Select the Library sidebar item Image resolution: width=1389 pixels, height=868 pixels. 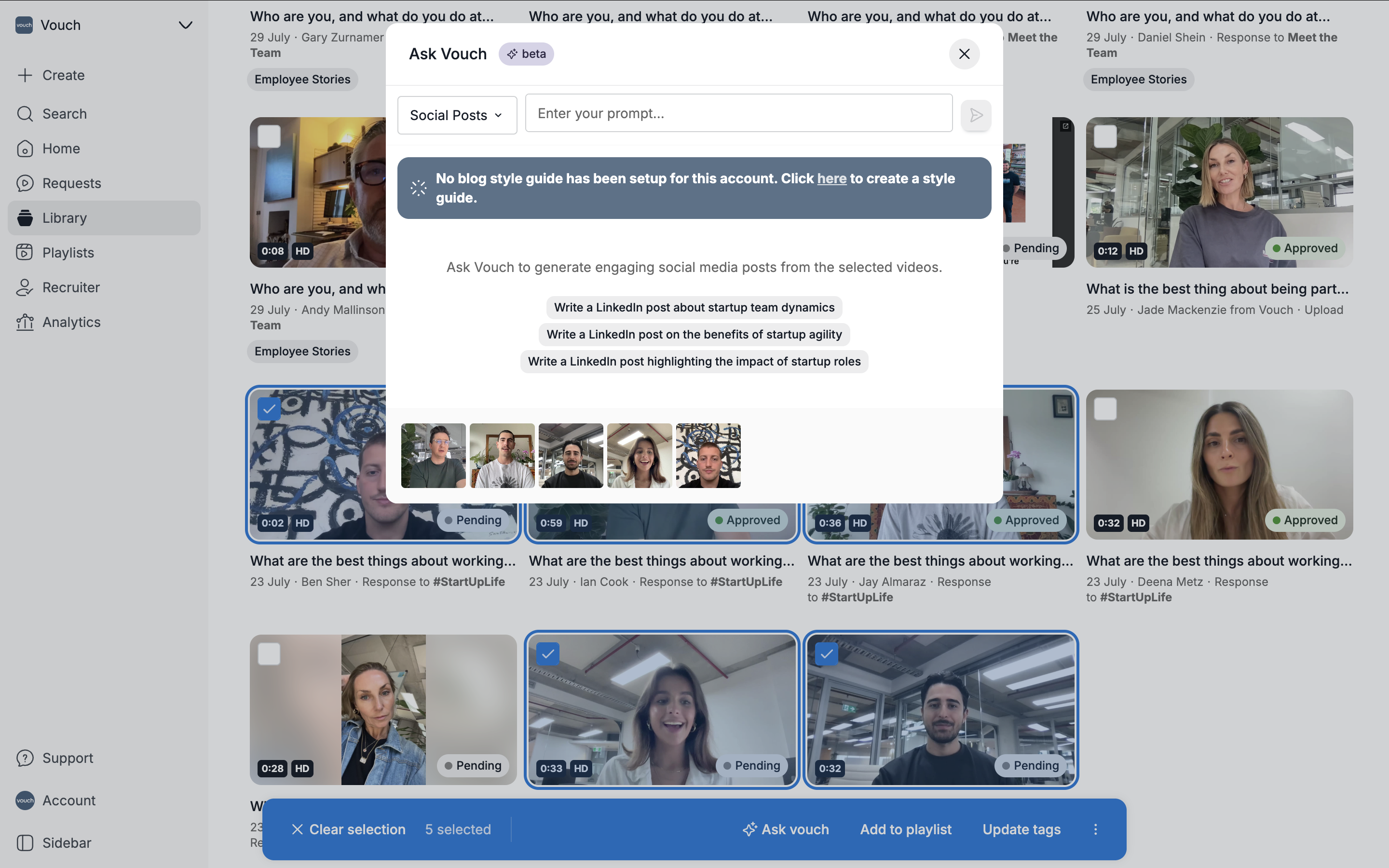click(104, 218)
